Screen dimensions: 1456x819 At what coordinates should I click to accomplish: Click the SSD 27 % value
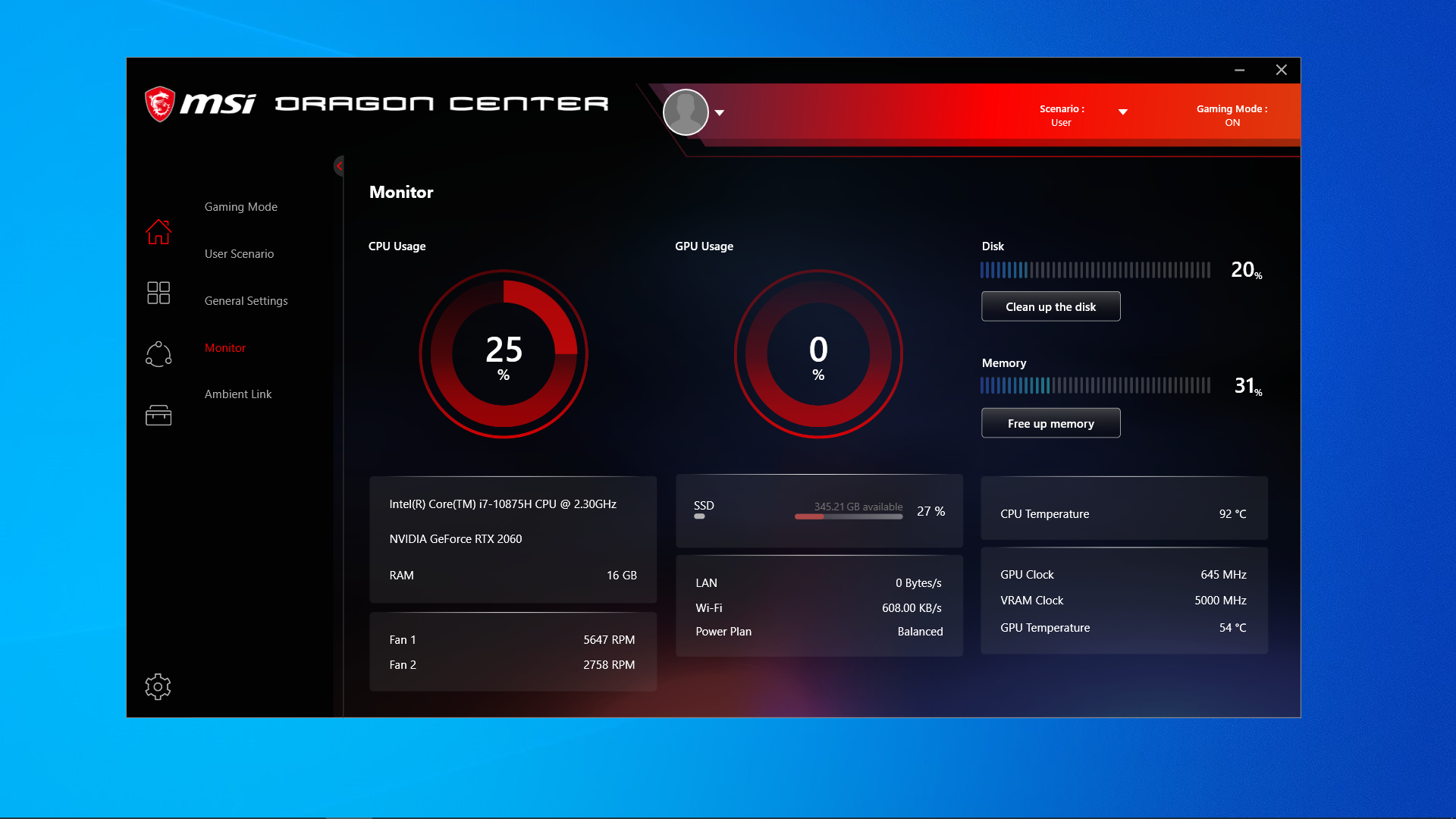[931, 511]
